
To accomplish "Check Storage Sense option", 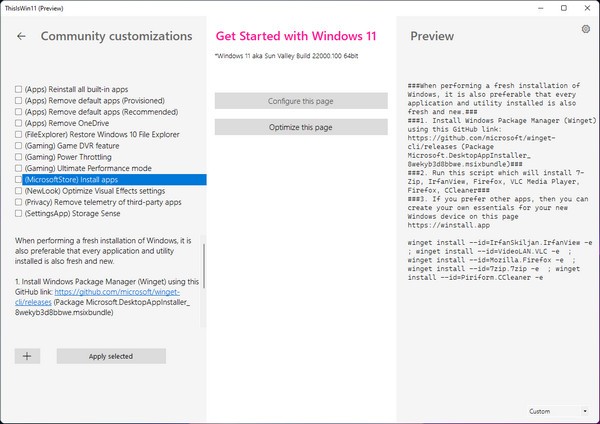I will click(19, 213).
